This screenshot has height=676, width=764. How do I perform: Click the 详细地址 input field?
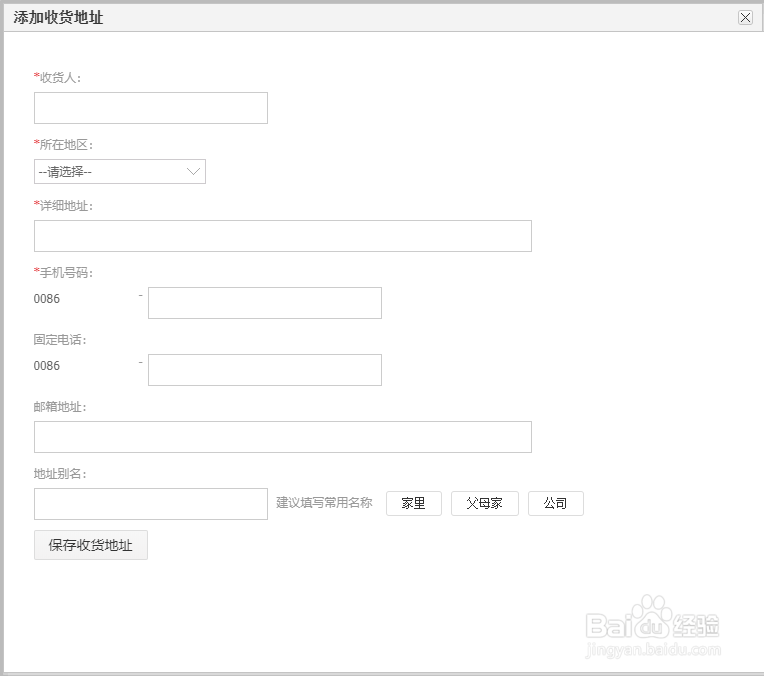tap(283, 236)
